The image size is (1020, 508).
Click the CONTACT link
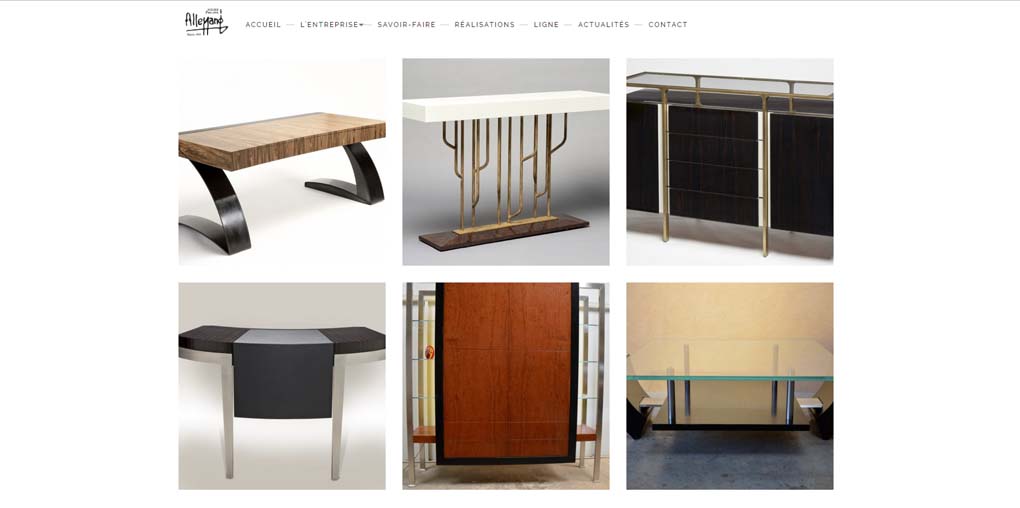pos(667,25)
